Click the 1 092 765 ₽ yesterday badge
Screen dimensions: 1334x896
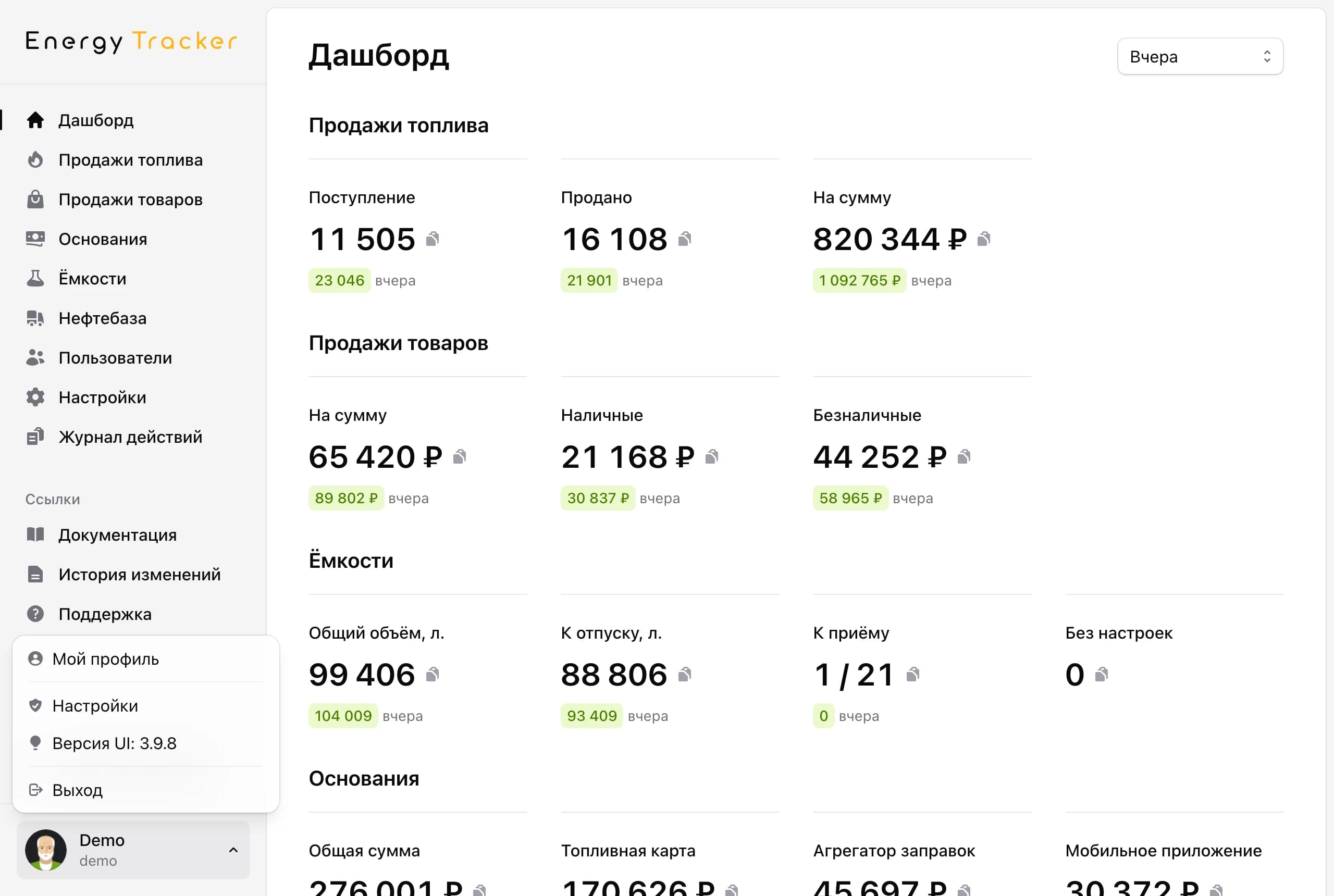859,281
